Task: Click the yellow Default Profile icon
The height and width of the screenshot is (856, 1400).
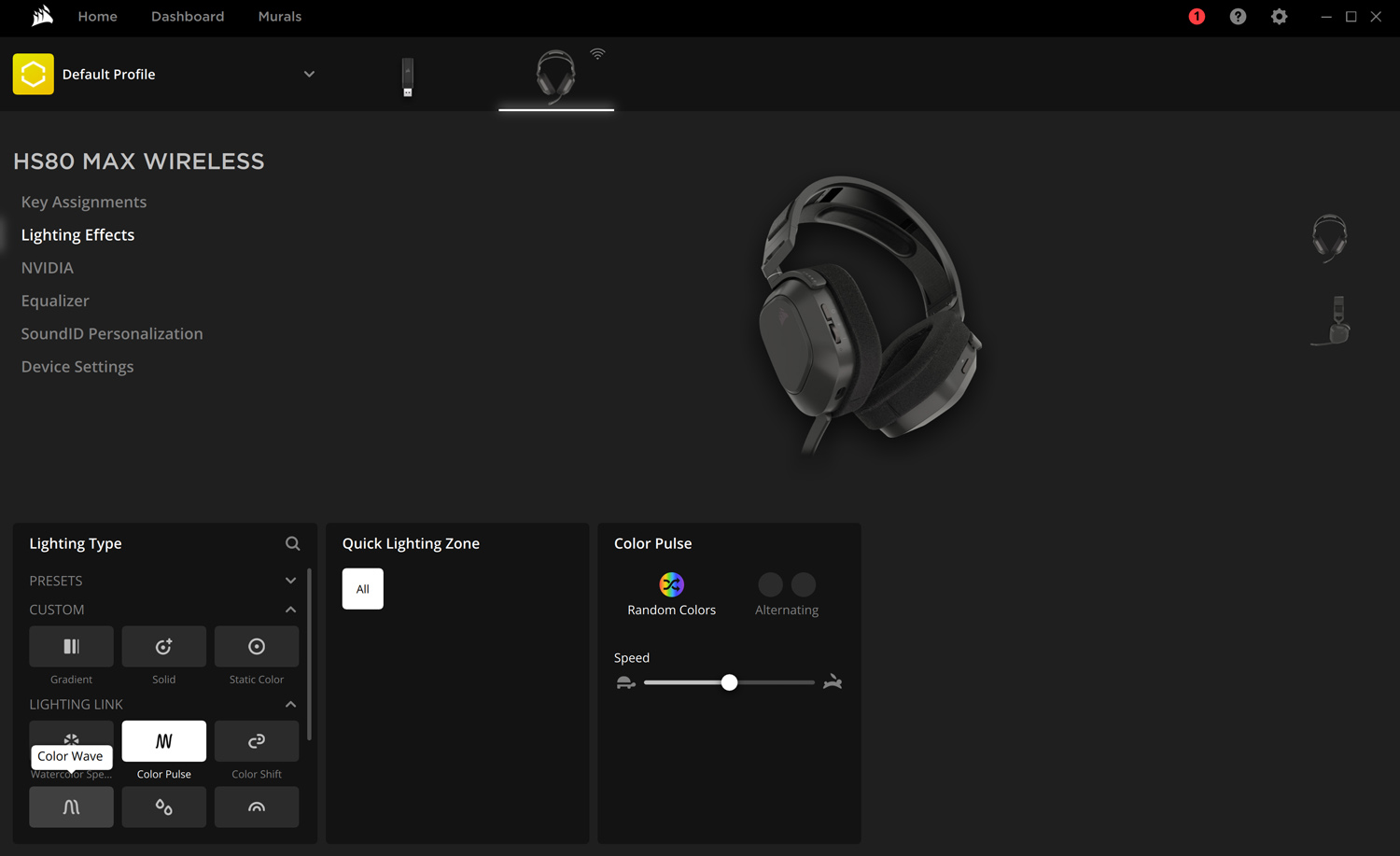Action: coord(34,75)
